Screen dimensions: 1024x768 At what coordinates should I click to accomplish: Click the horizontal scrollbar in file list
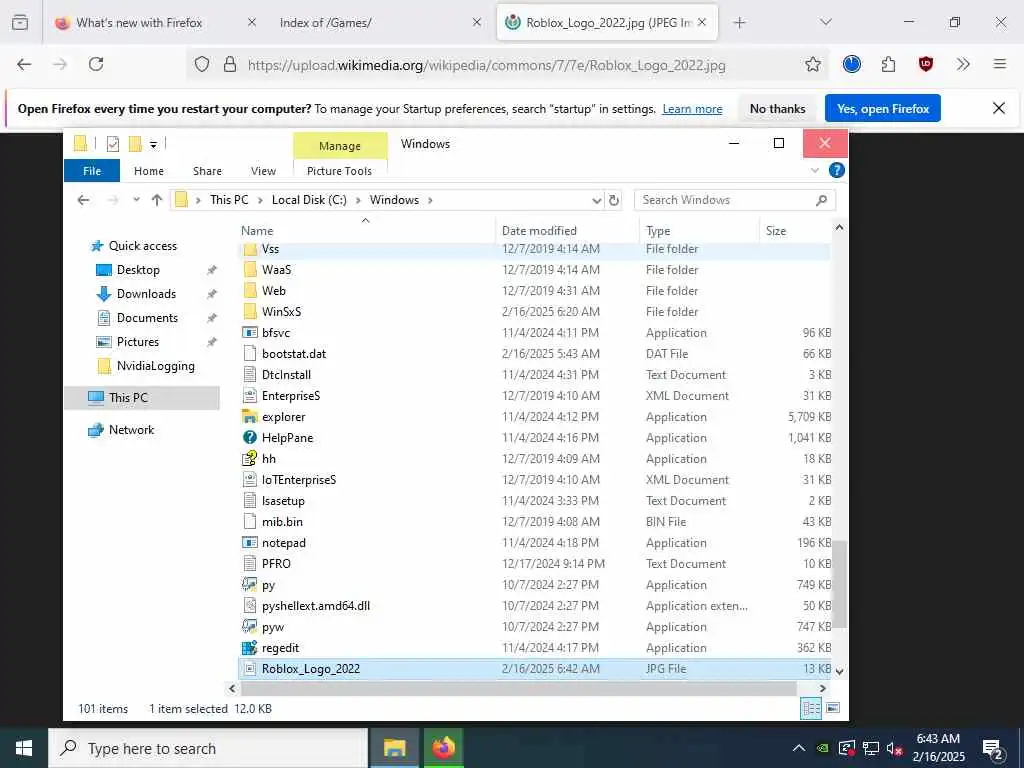click(x=519, y=688)
